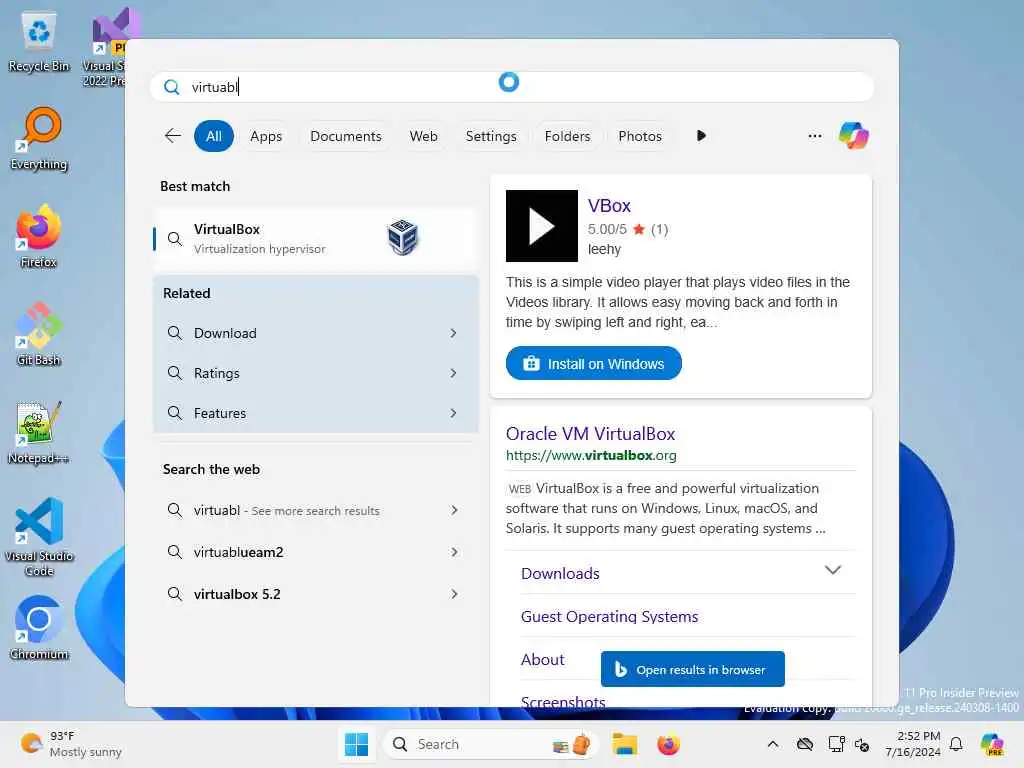Click the Windows Start button
This screenshot has height=768, width=1024.
[x=356, y=744]
